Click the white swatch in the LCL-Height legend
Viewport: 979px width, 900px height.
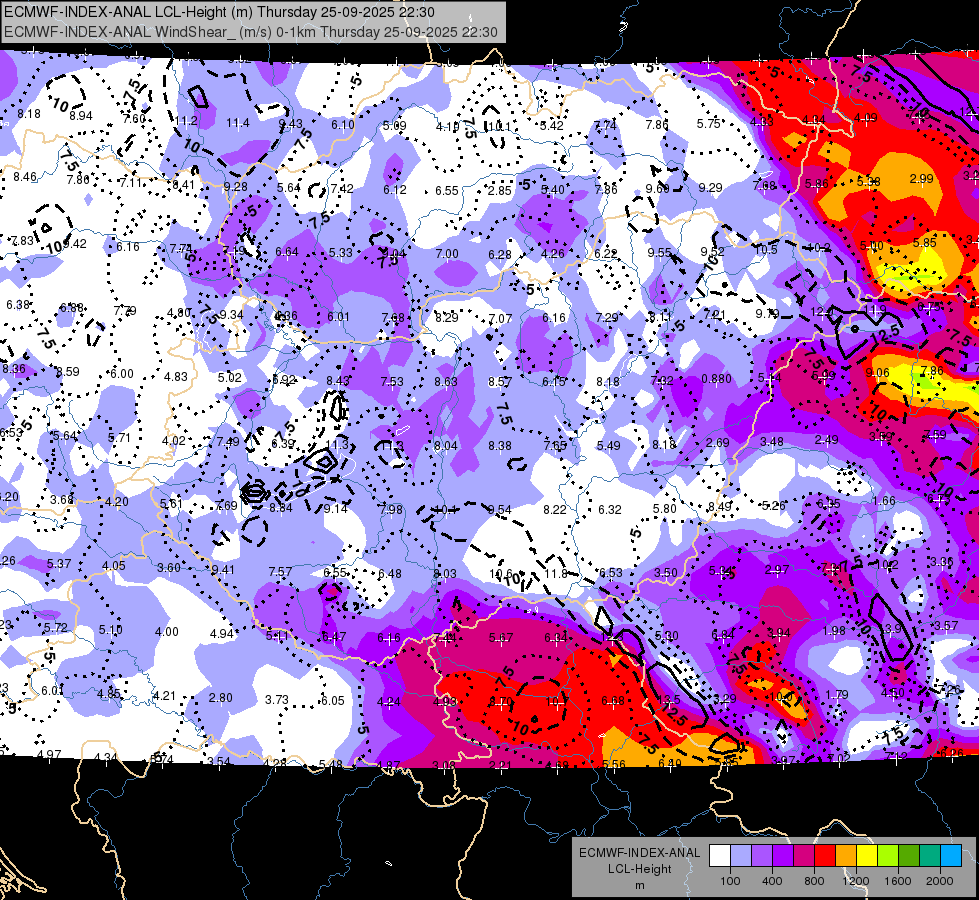[720, 856]
